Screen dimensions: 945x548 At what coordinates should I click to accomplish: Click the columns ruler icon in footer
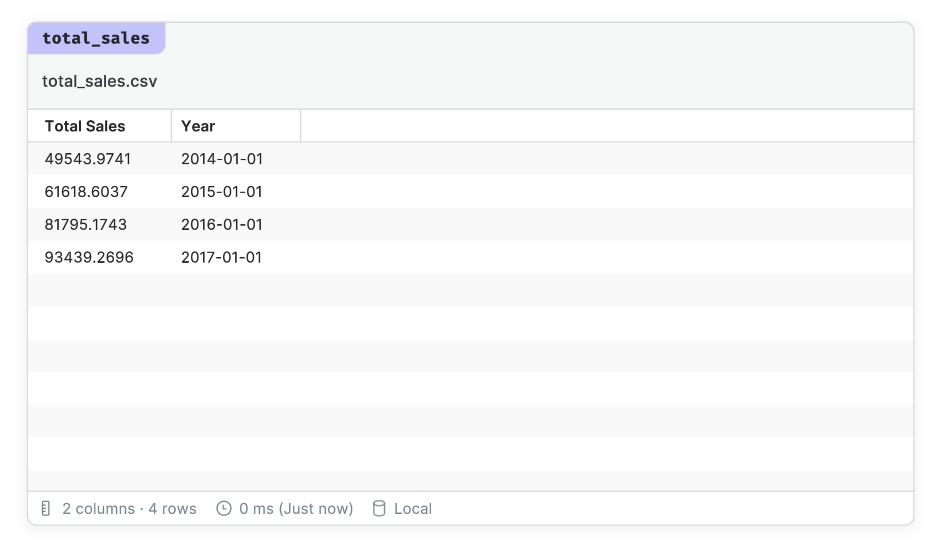click(46, 509)
